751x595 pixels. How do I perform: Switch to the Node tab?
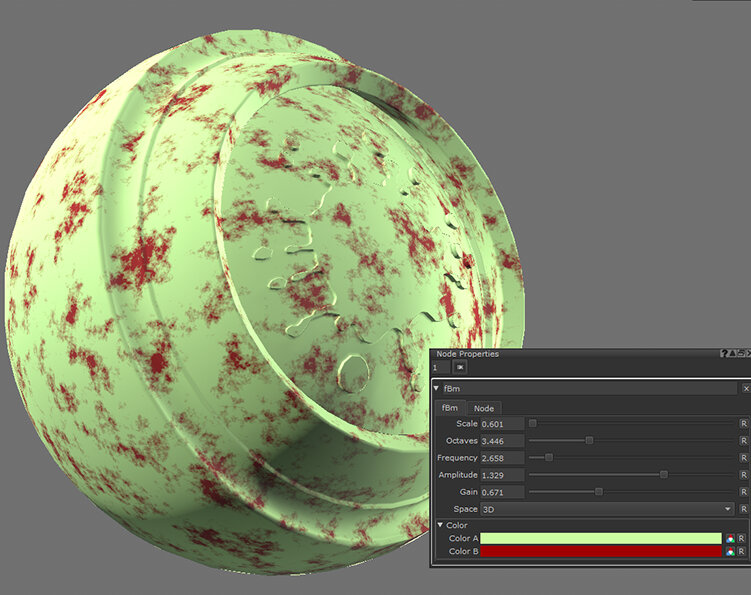click(x=483, y=408)
